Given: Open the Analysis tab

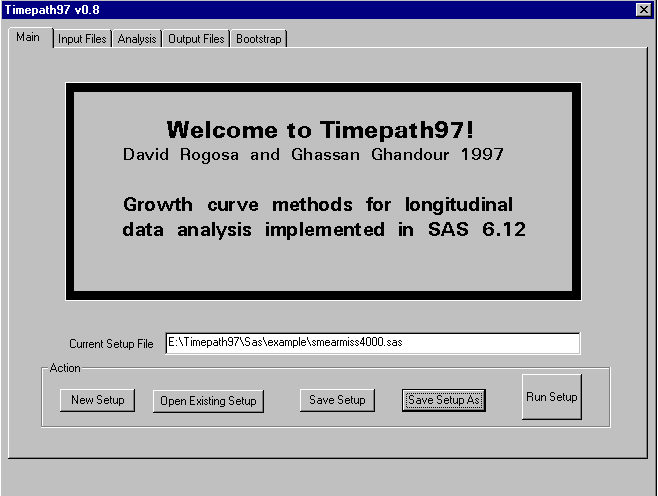Looking at the screenshot, I should point(137,39).
